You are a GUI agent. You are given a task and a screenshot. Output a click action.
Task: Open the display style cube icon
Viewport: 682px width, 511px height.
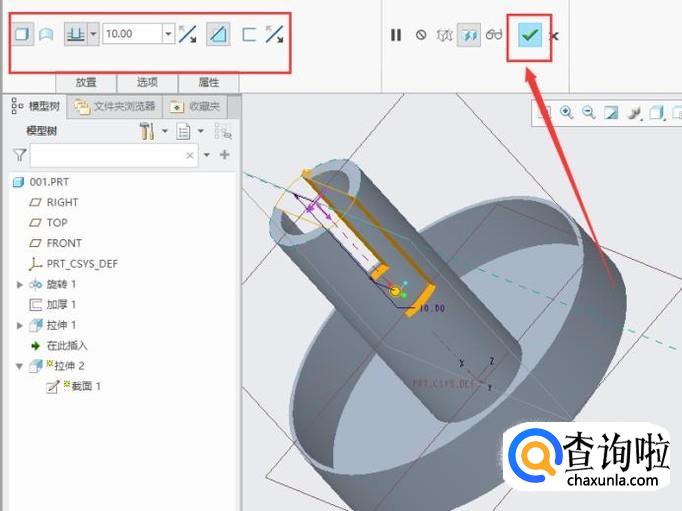coord(656,113)
